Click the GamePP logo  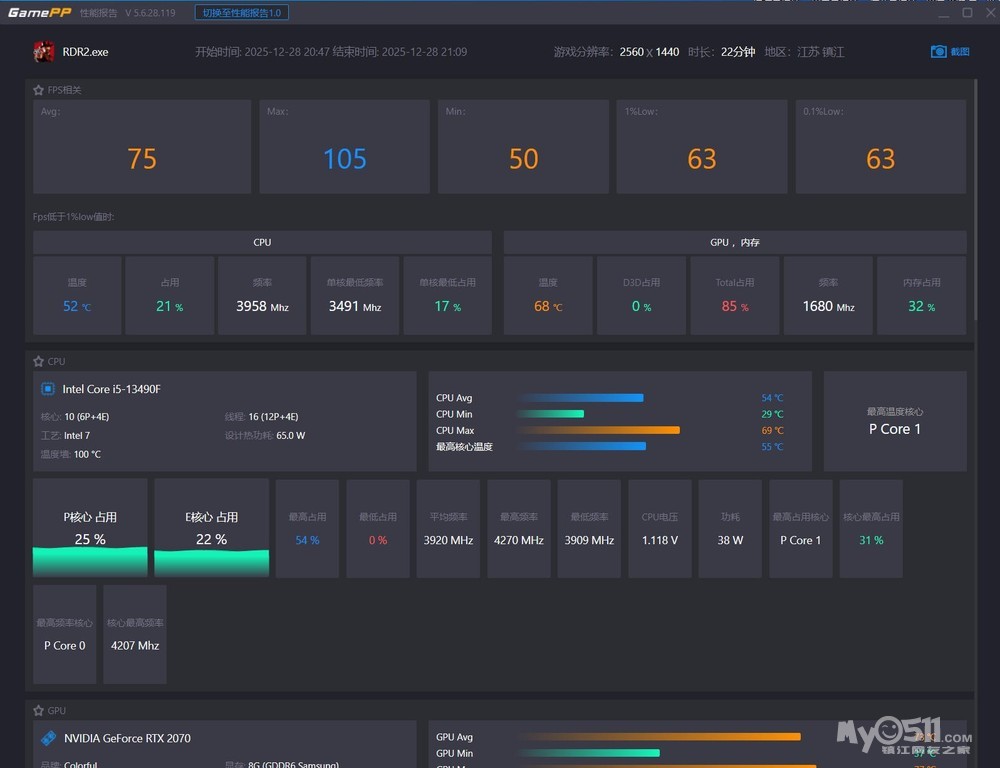pos(39,13)
